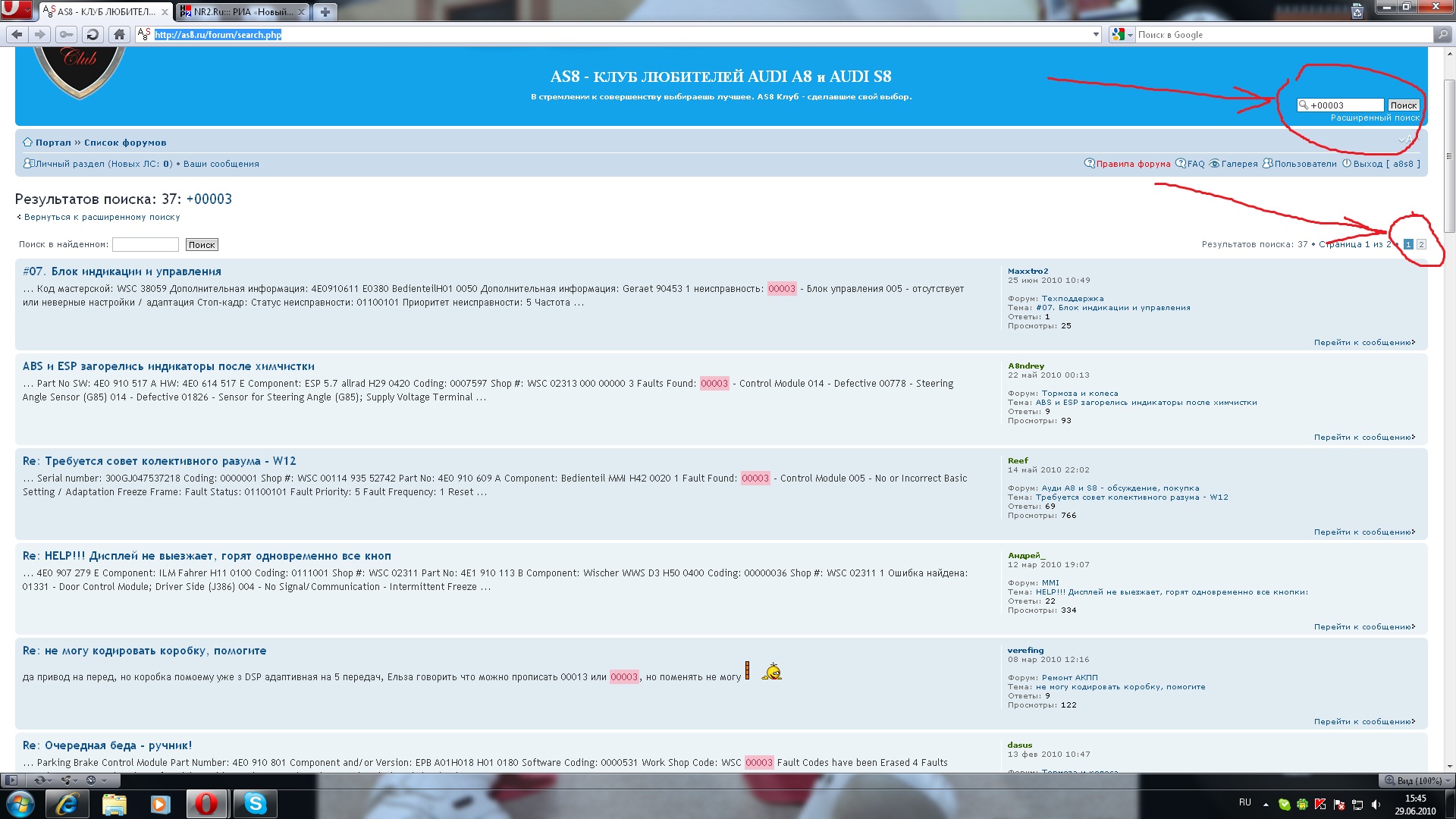Open the FAQ link in forum menu
The width and height of the screenshot is (1456, 819).
pos(1195,164)
